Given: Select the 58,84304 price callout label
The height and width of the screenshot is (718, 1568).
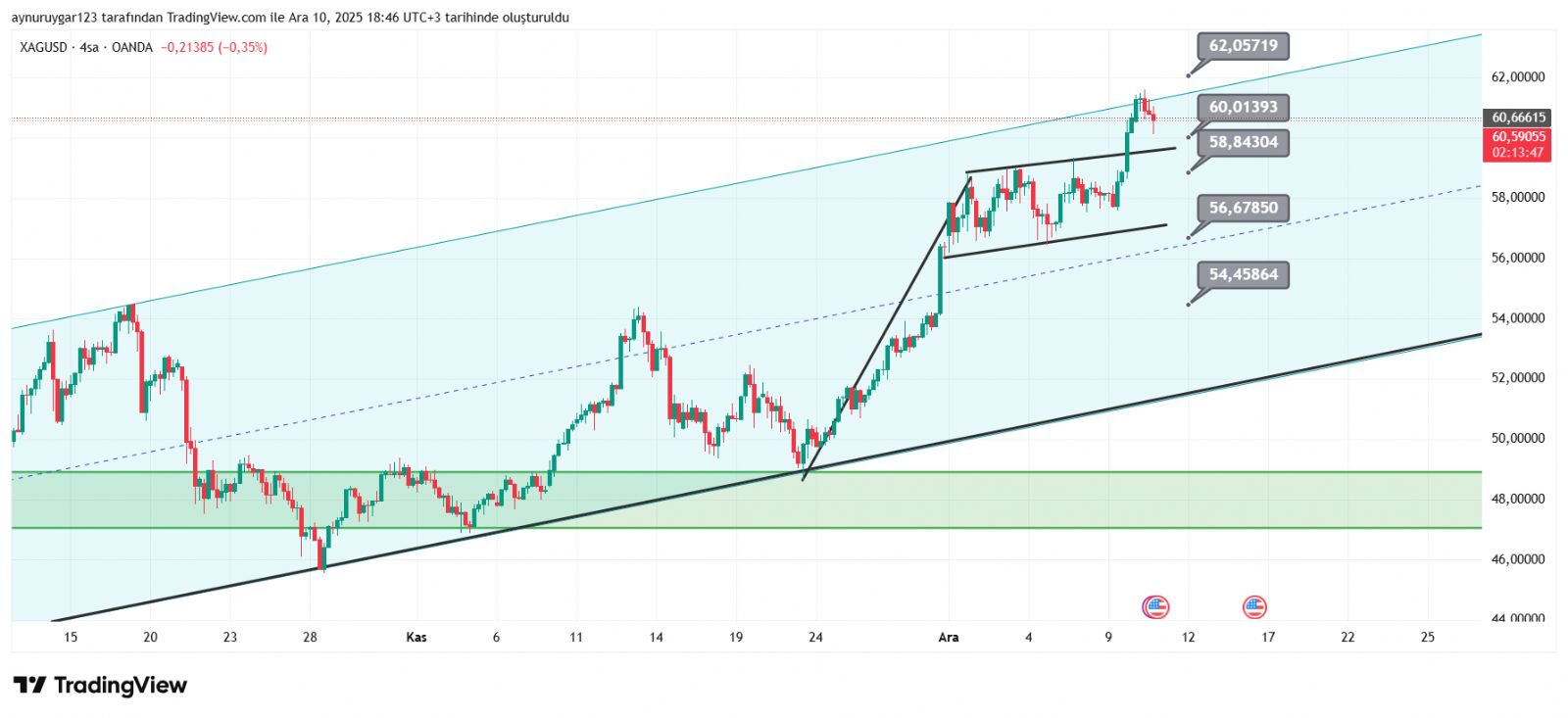Looking at the screenshot, I should coord(1243,143).
